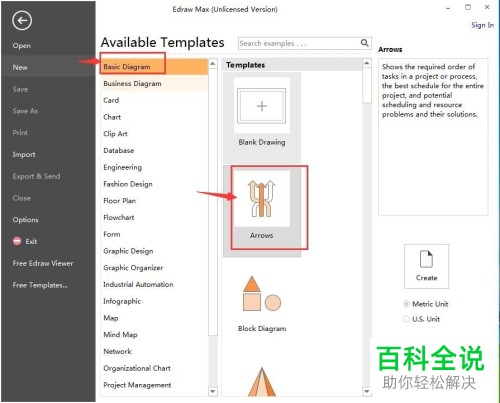Image resolution: width=500 pixels, height=403 pixels.
Task: Select the Industrial Automation category
Action: click(x=138, y=284)
